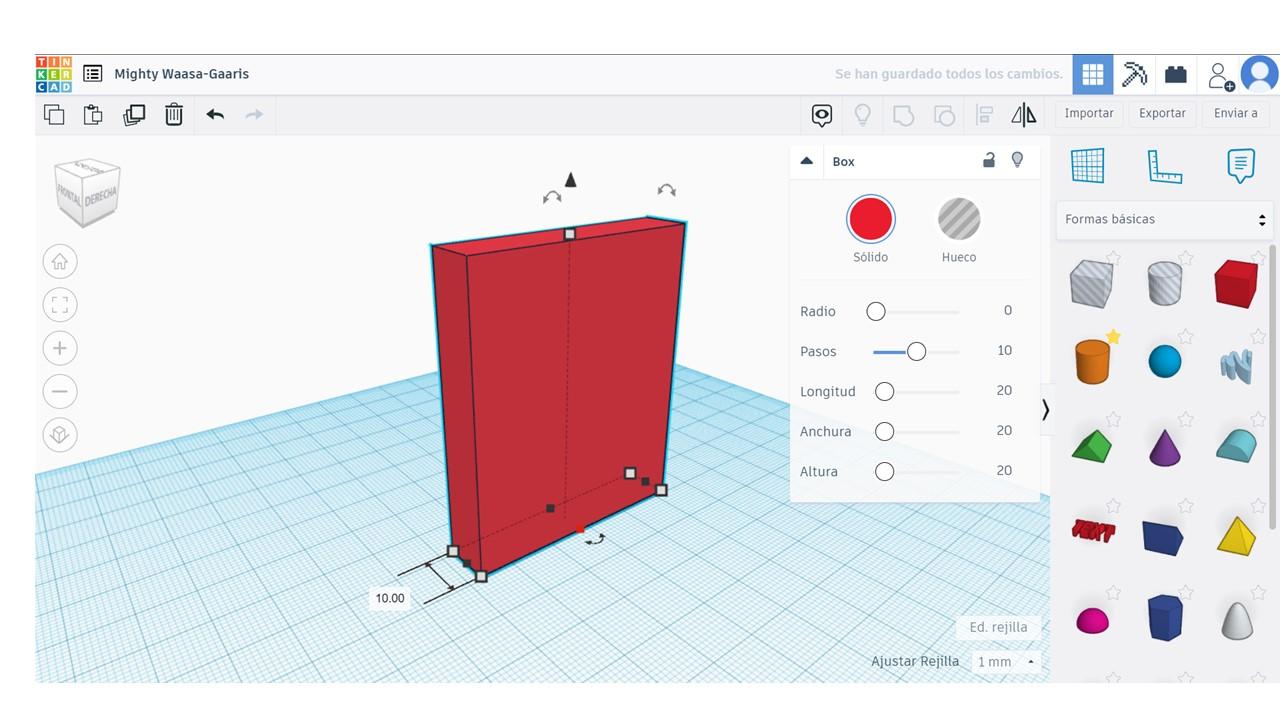This screenshot has width=1280, height=720.
Task: Click the Tinkercad logo
Action: (53, 74)
